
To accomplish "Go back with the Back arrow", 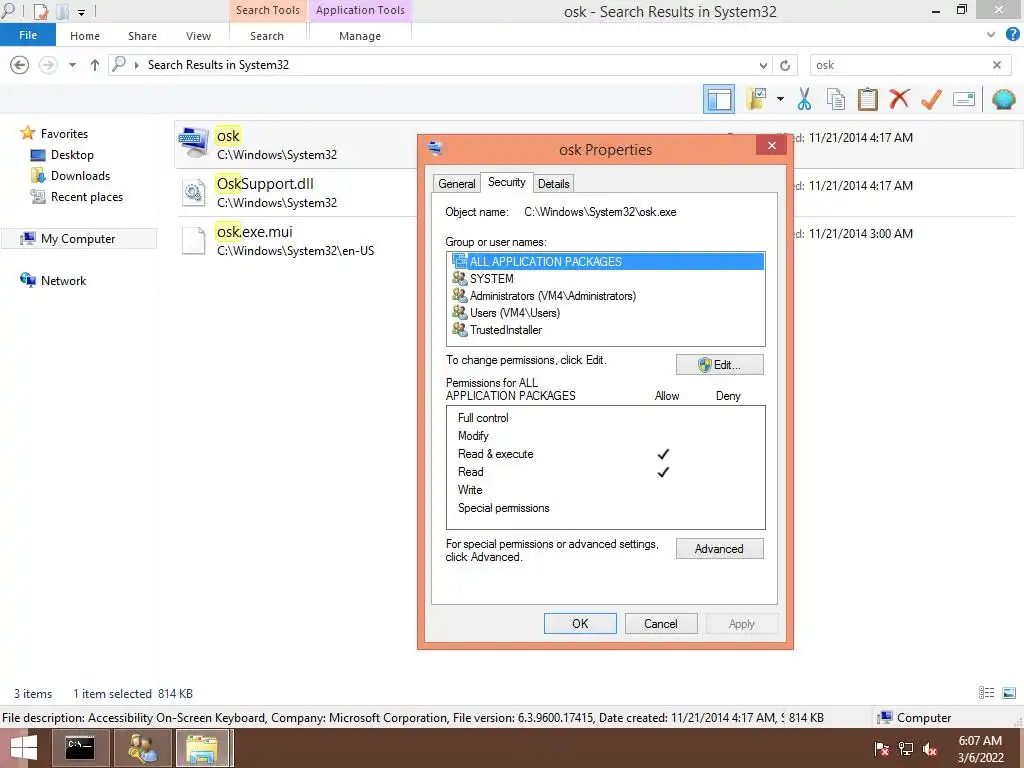I will [20, 65].
